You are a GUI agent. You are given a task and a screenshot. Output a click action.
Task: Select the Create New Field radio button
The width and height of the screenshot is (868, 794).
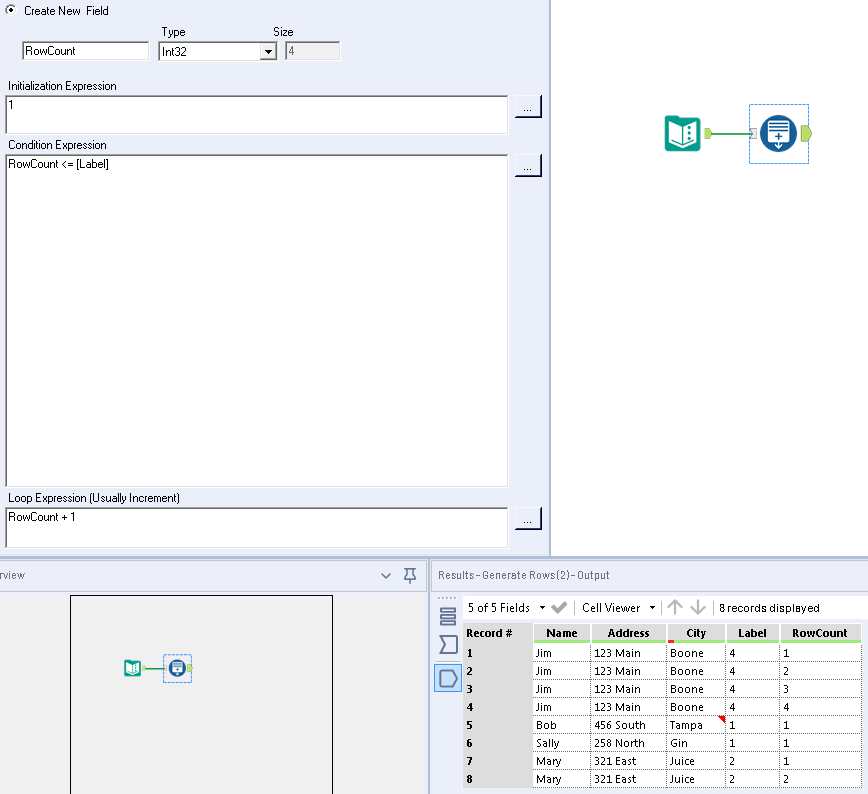pos(11,11)
